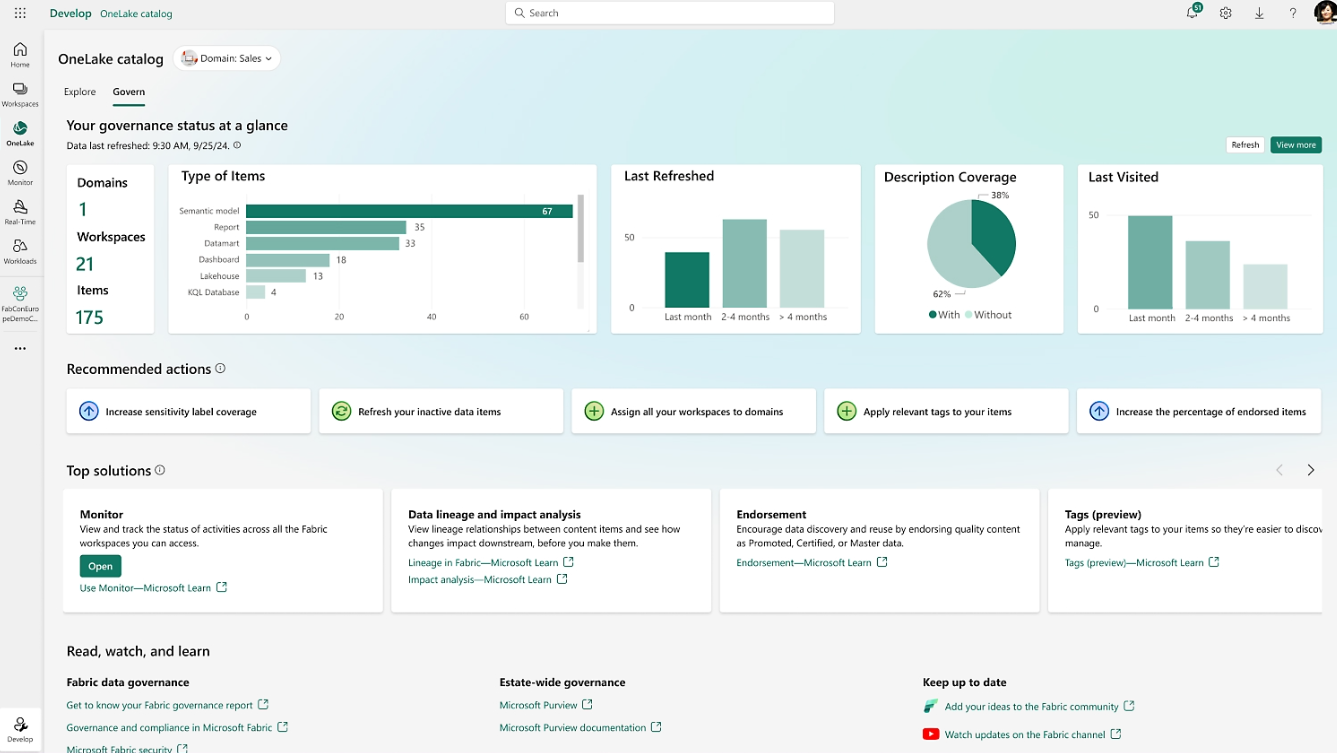Viewport: 1337px width, 753px height.
Task: Open the Home section in the sidebar
Action: 19,52
